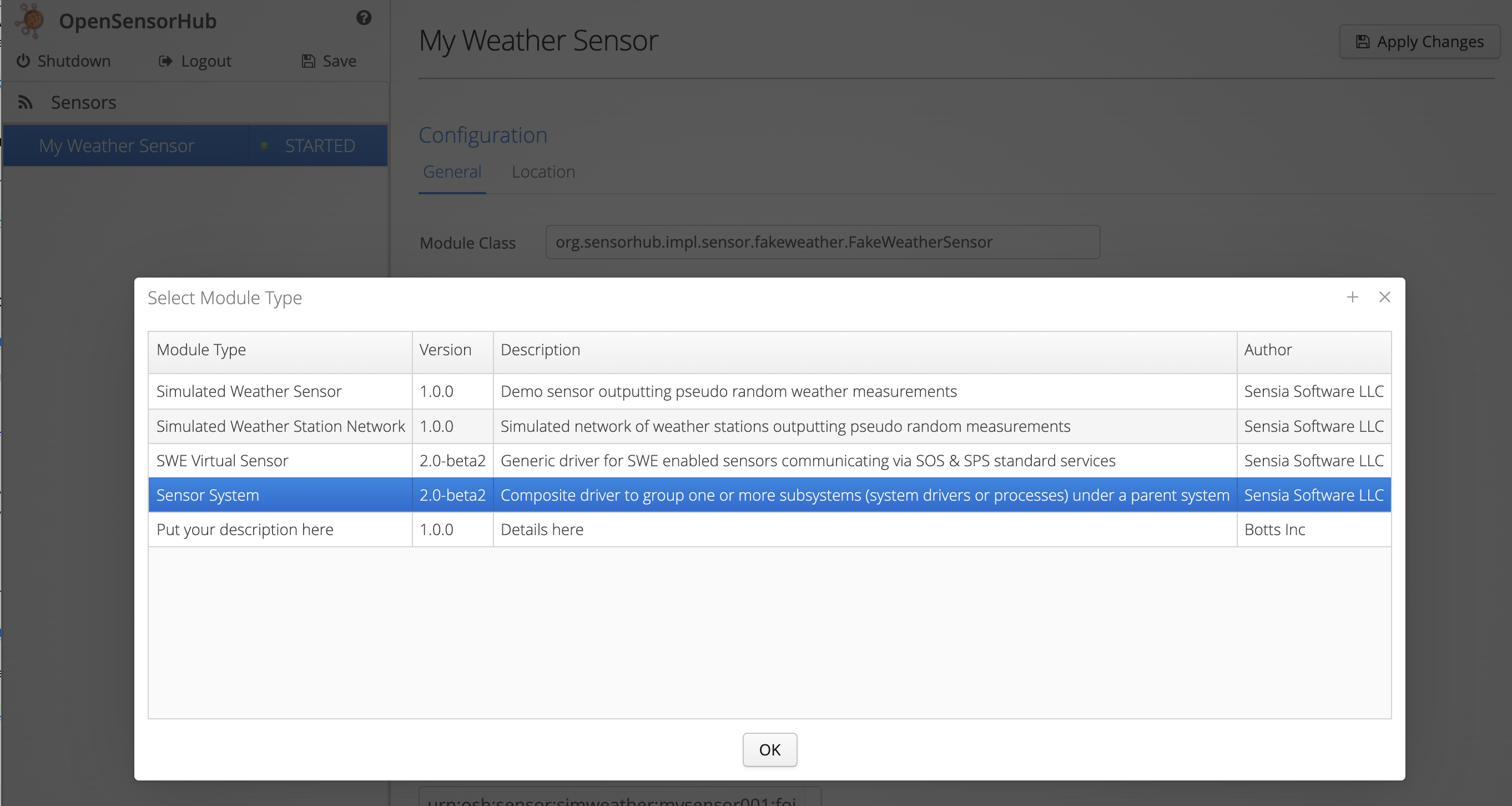
Task: Open the General configuration tab
Action: coord(452,172)
